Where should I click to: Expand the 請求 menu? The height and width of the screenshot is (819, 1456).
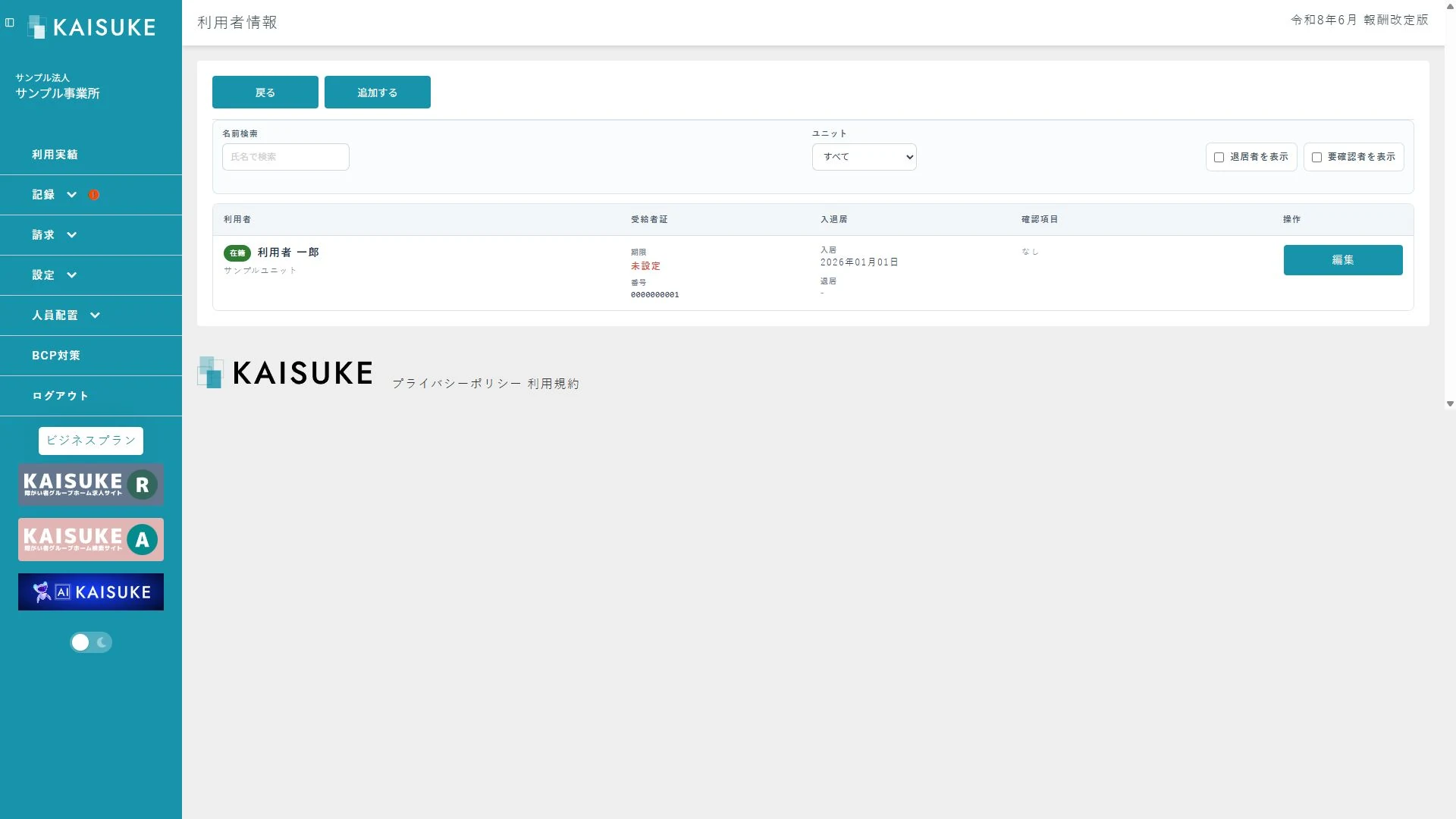91,235
